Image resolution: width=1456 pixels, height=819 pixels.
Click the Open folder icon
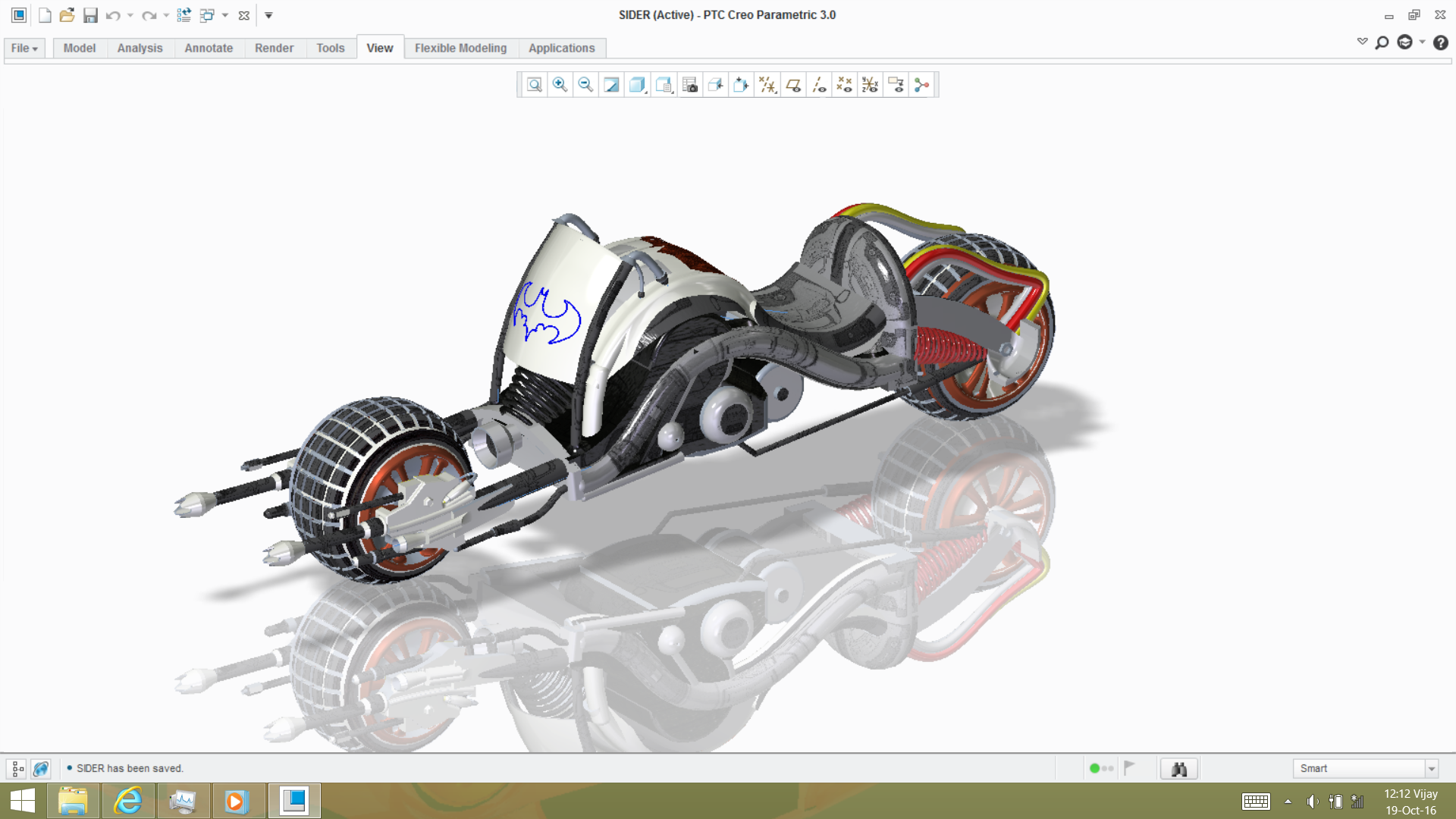67,15
